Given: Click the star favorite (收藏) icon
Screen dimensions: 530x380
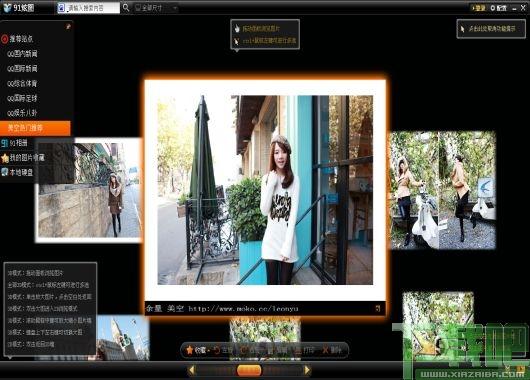Looking at the screenshot, I should click(190, 350).
